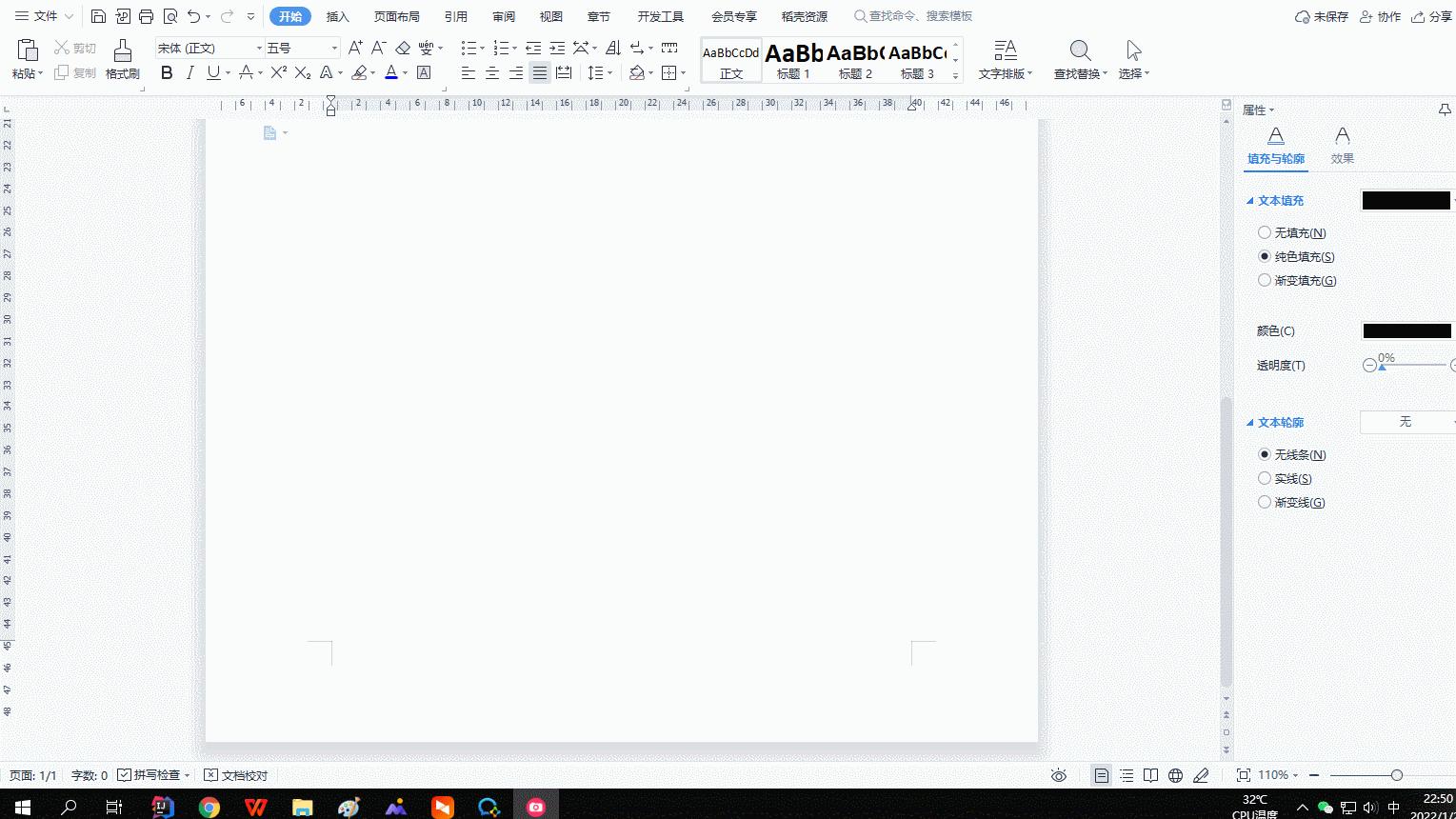Click the Bold formatting icon
This screenshot has height=819, width=1456.
click(167, 73)
